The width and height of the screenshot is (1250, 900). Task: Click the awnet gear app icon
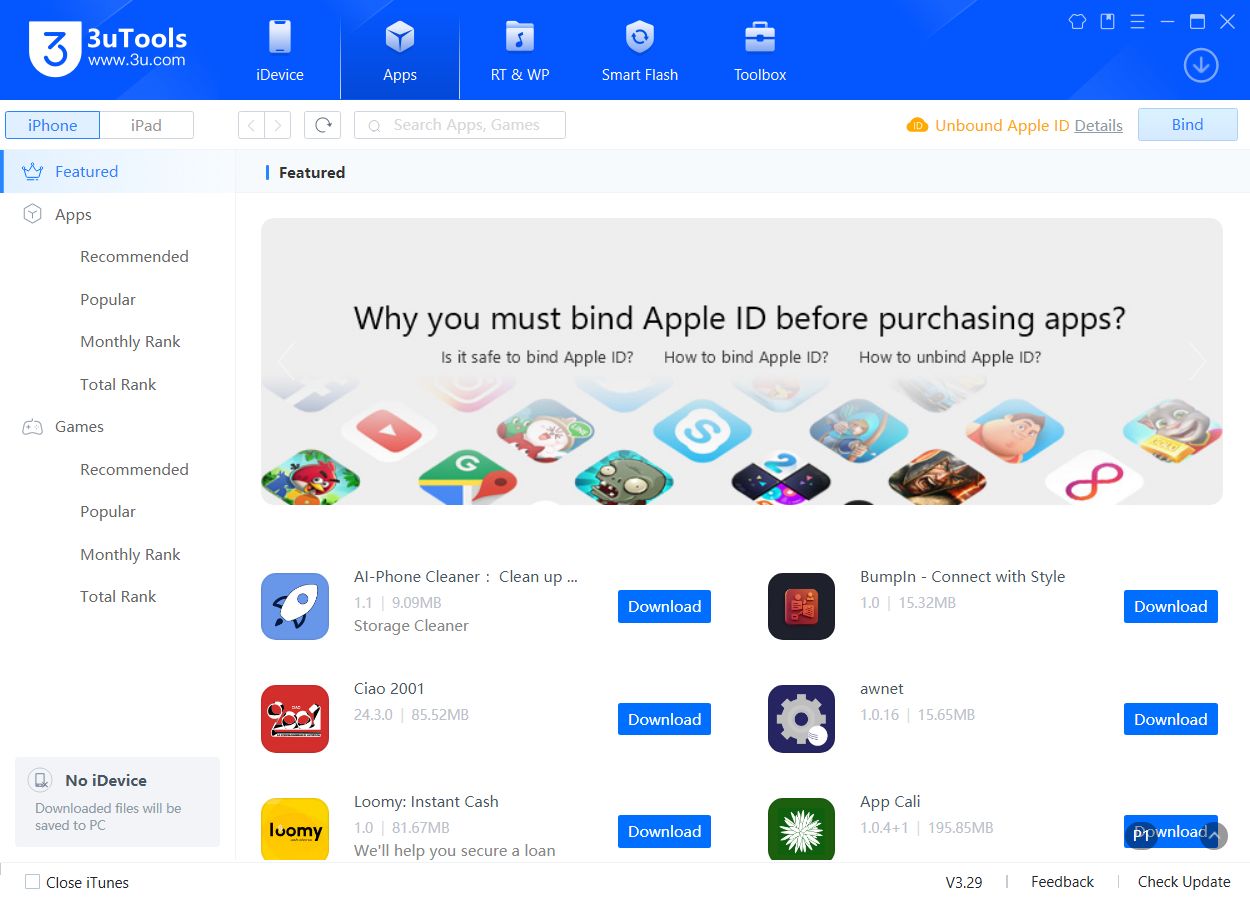pos(801,719)
